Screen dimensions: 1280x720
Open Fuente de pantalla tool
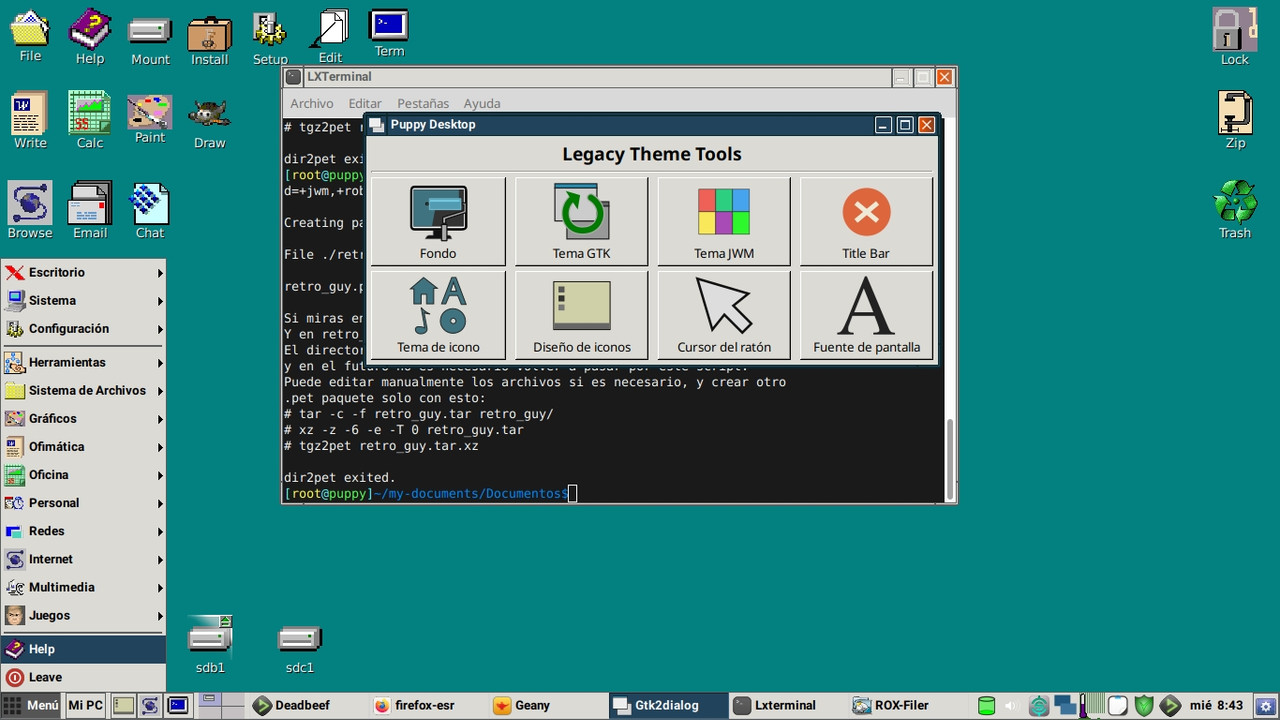(866, 315)
